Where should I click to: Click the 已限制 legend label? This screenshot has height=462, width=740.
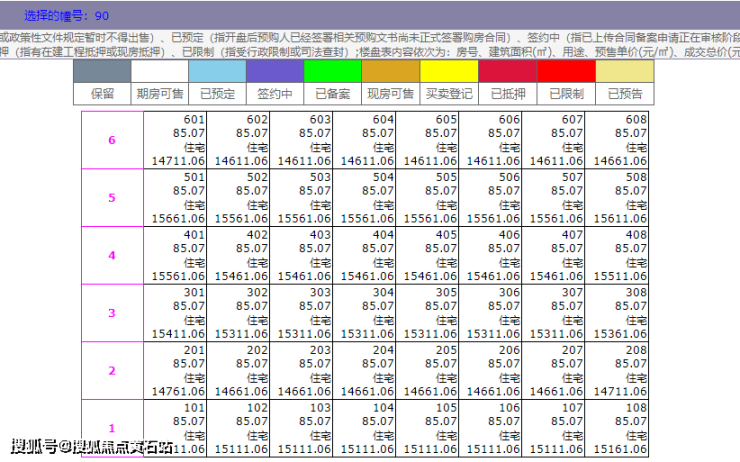point(566,94)
